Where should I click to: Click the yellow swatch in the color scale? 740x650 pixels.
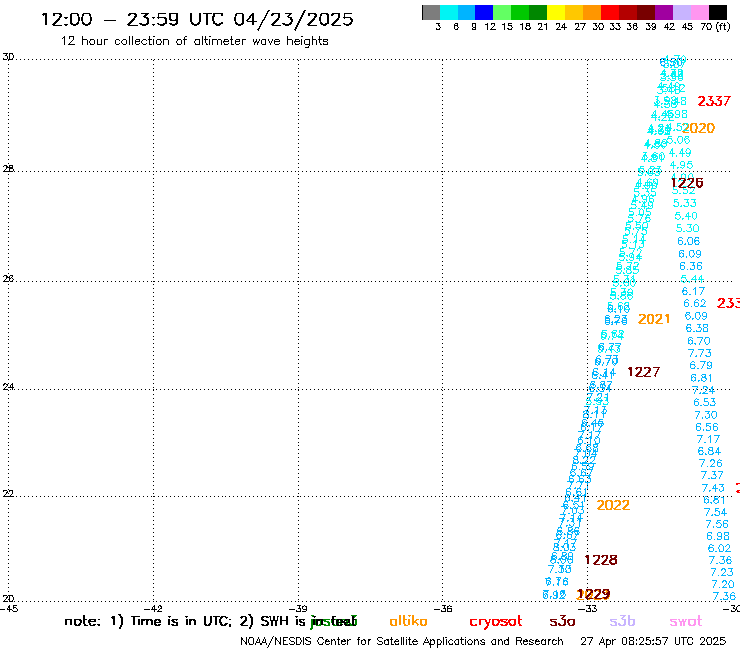coord(556,12)
